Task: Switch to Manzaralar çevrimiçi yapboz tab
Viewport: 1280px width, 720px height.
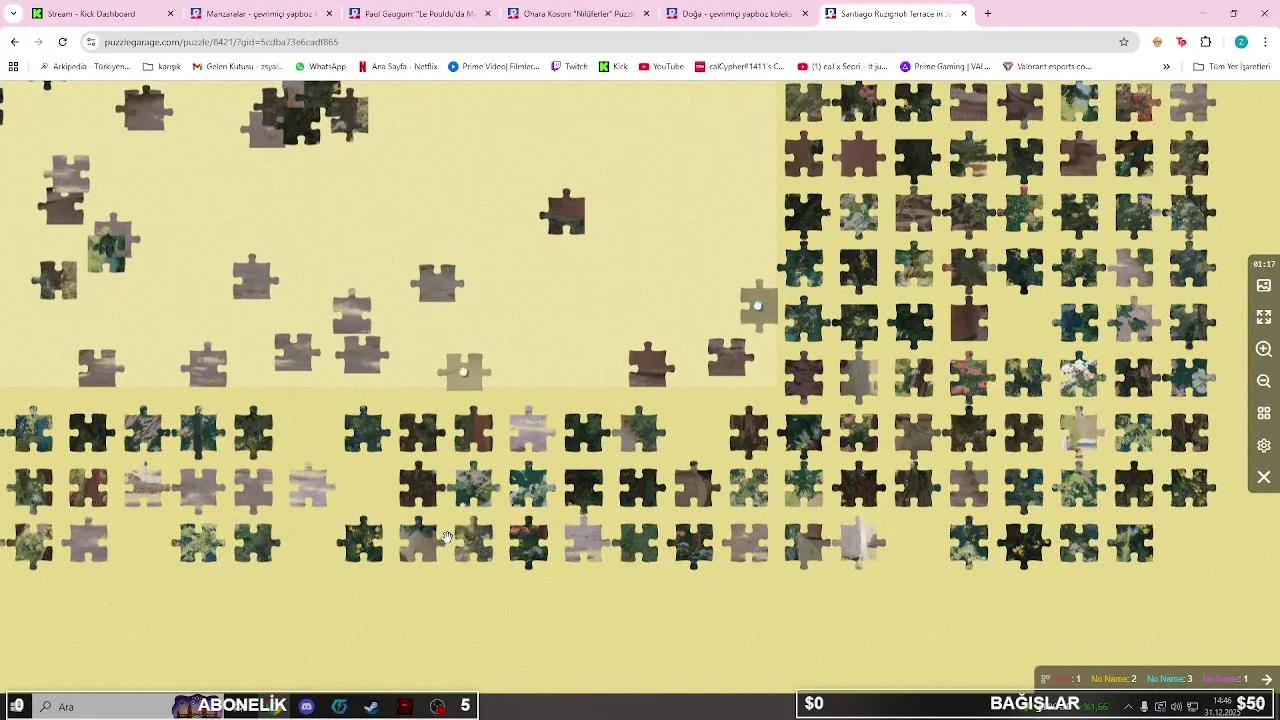Action: click(260, 14)
